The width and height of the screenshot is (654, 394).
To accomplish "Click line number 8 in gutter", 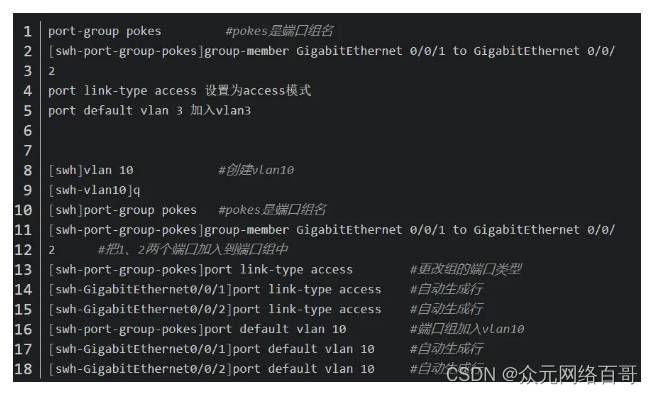I will pyautogui.click(x=28, y=170).
